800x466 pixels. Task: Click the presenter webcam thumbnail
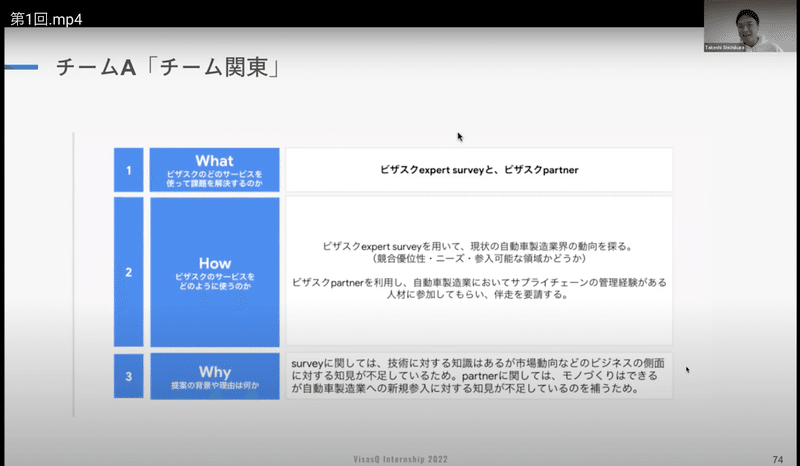[x=749, y=26]
